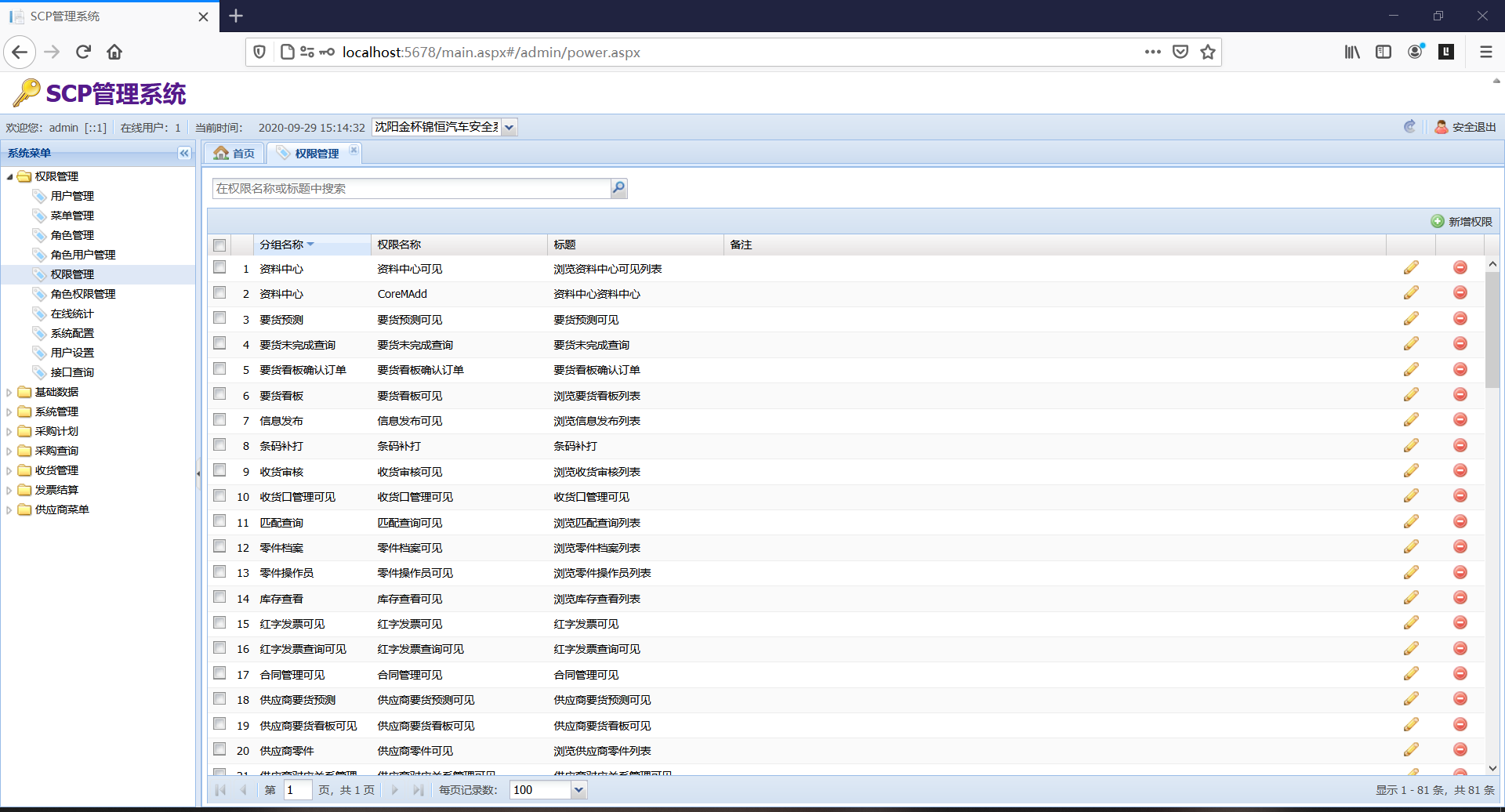Bookmark this page with the star
1505x812 pixels.
(1208, 52)
